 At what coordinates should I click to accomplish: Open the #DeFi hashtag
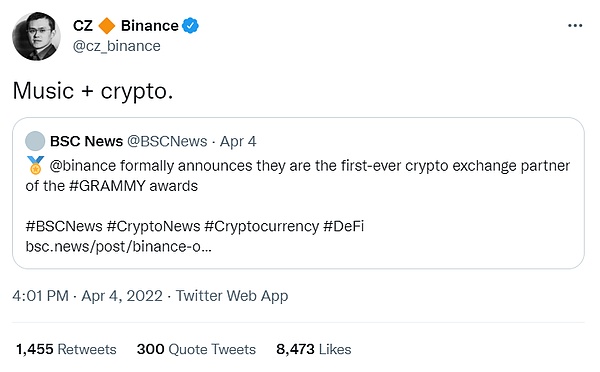(344, 226)
